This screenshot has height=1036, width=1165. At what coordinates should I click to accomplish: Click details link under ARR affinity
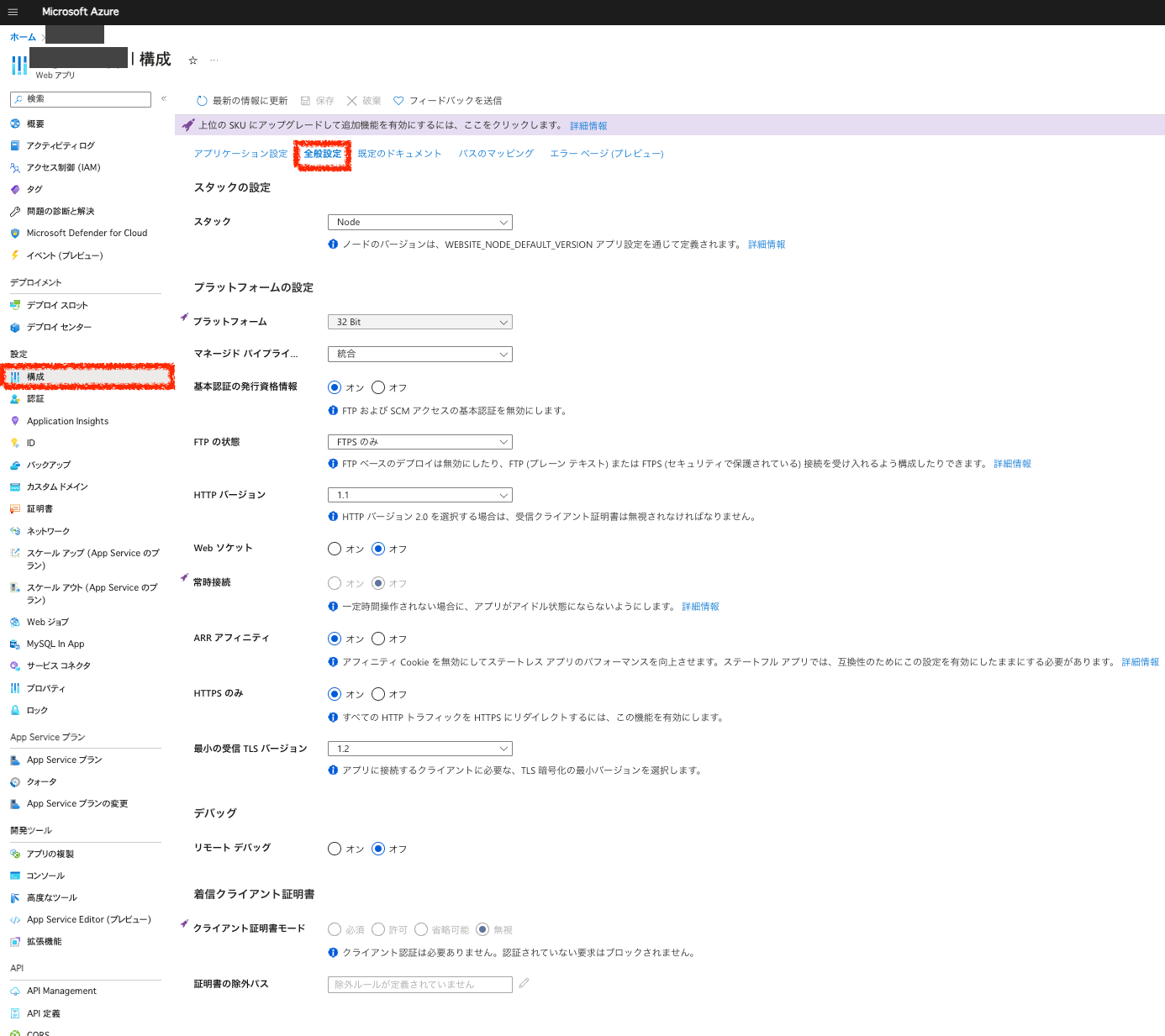1140,662
